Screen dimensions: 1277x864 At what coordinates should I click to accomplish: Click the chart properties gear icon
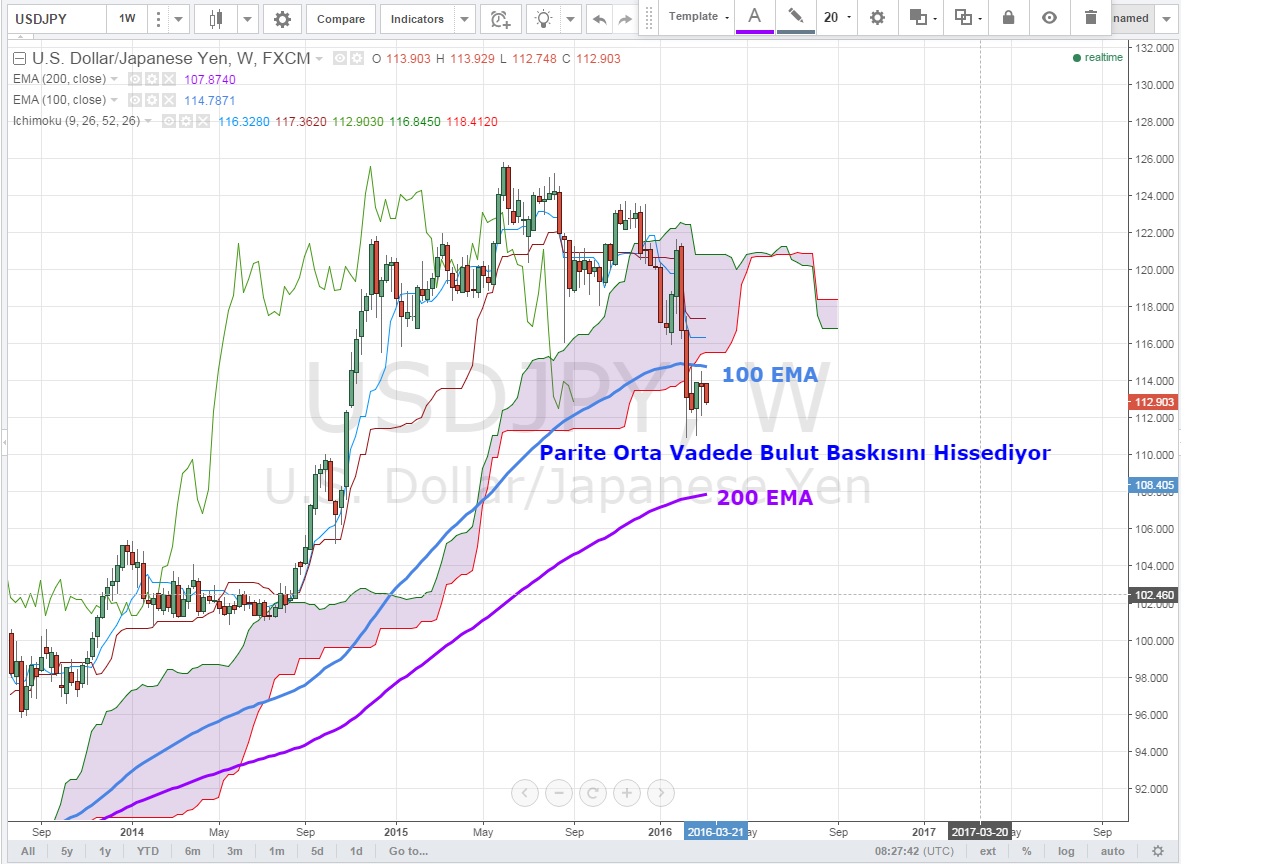[x=283, y=19]
